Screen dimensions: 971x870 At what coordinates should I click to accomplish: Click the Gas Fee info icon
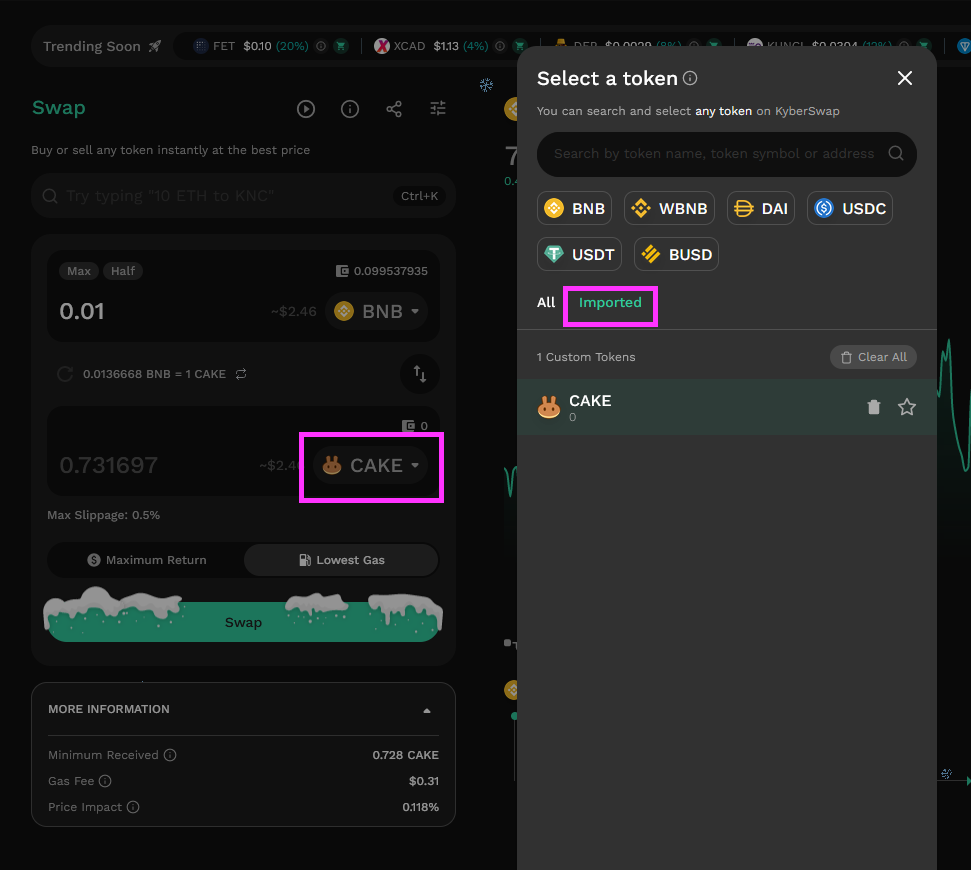tap(105, 781)
